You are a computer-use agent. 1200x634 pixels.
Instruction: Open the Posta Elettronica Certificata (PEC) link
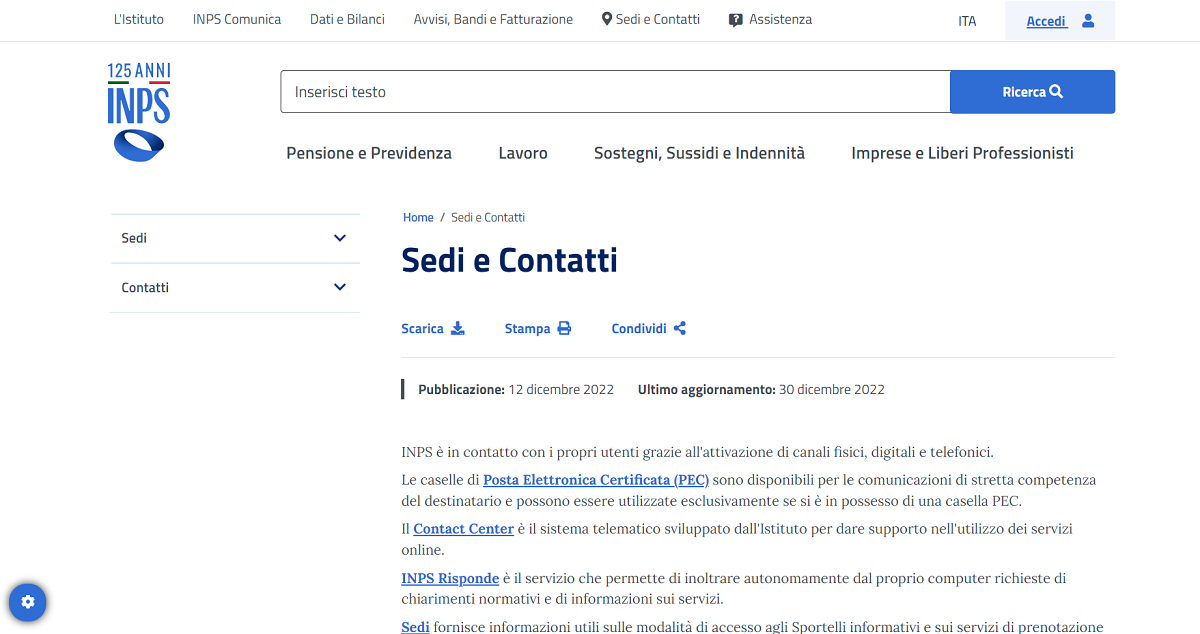pyautogui.click(x=596, y=479)
